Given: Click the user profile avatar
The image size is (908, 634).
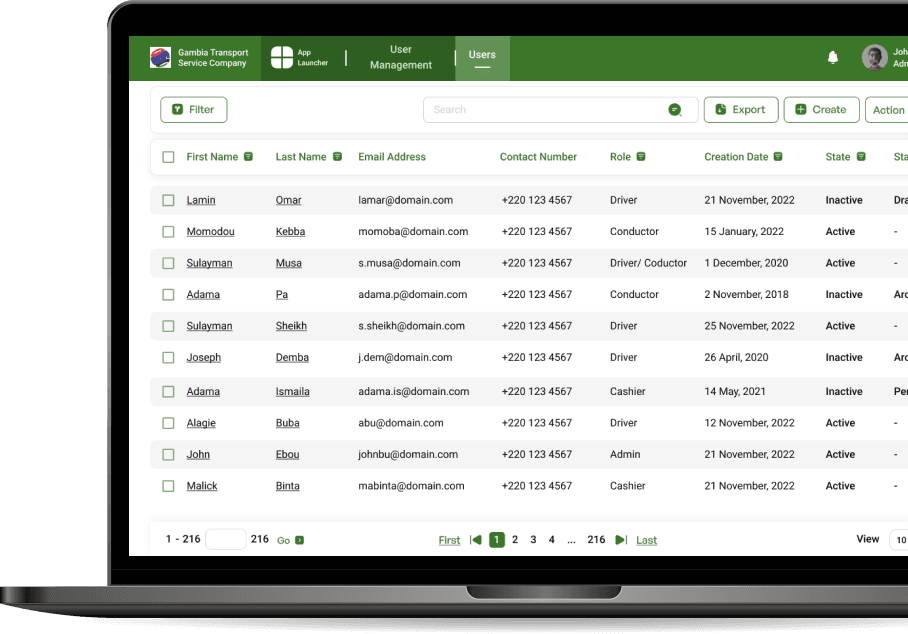Looking at the screenshot, I should pyautogui.click(x=874, y=58).
